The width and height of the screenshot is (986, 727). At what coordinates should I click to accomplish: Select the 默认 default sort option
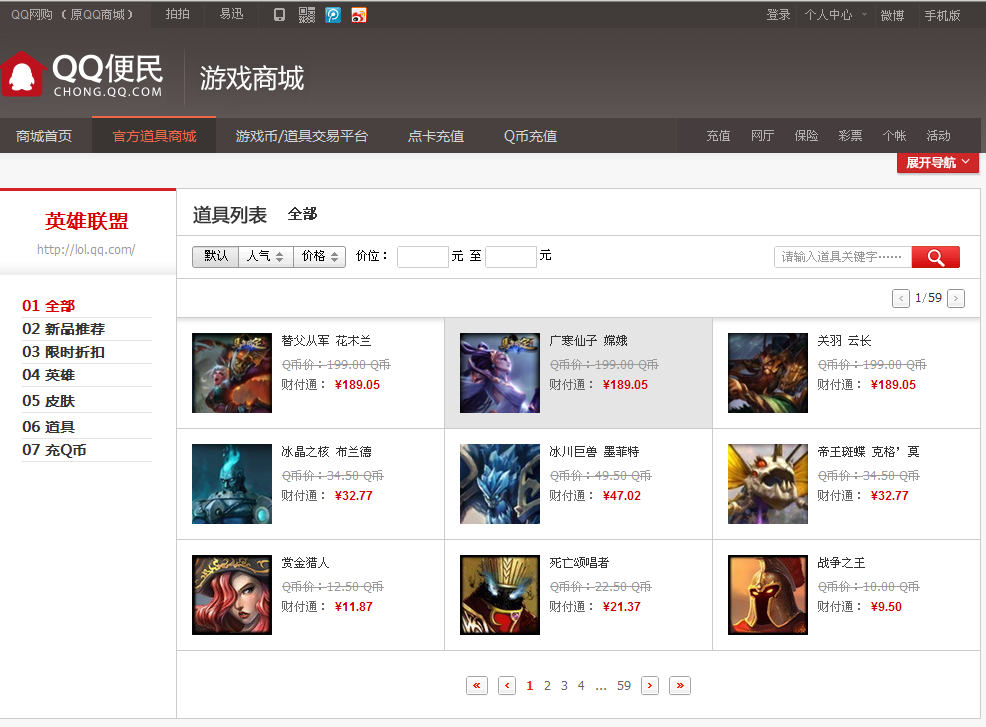click(215, 256)
